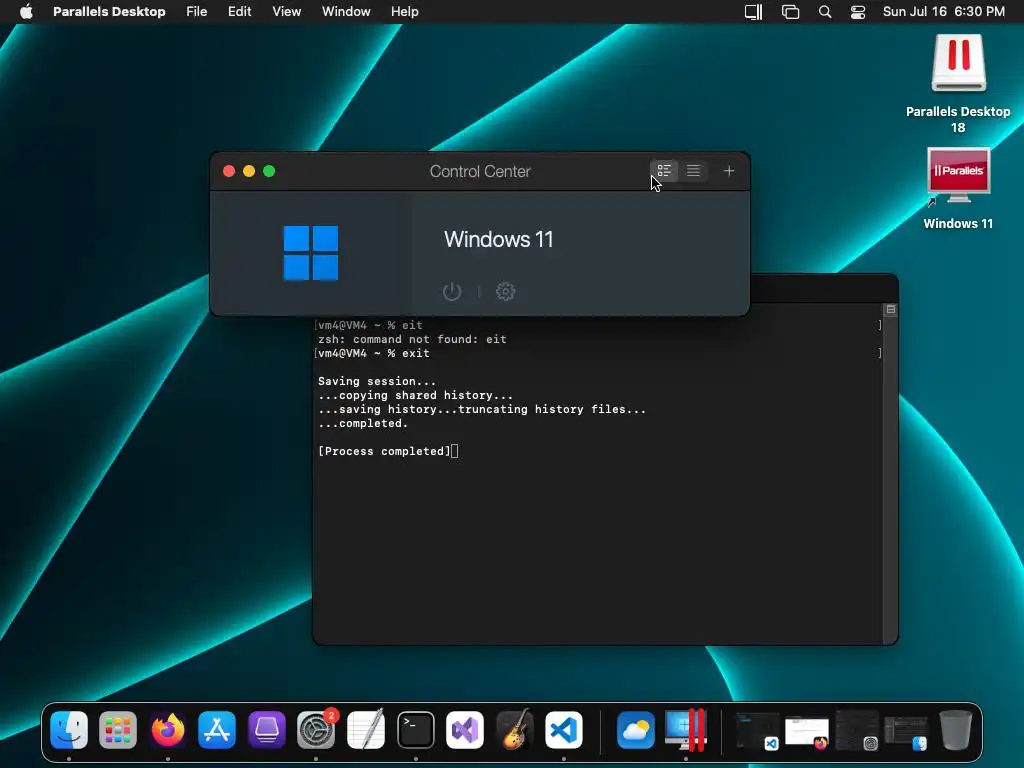Image resolution: width=1024 pixels, height=768 pixels.
Task: Switch Control Center to compact list view
Action: [x=693, y=171]
